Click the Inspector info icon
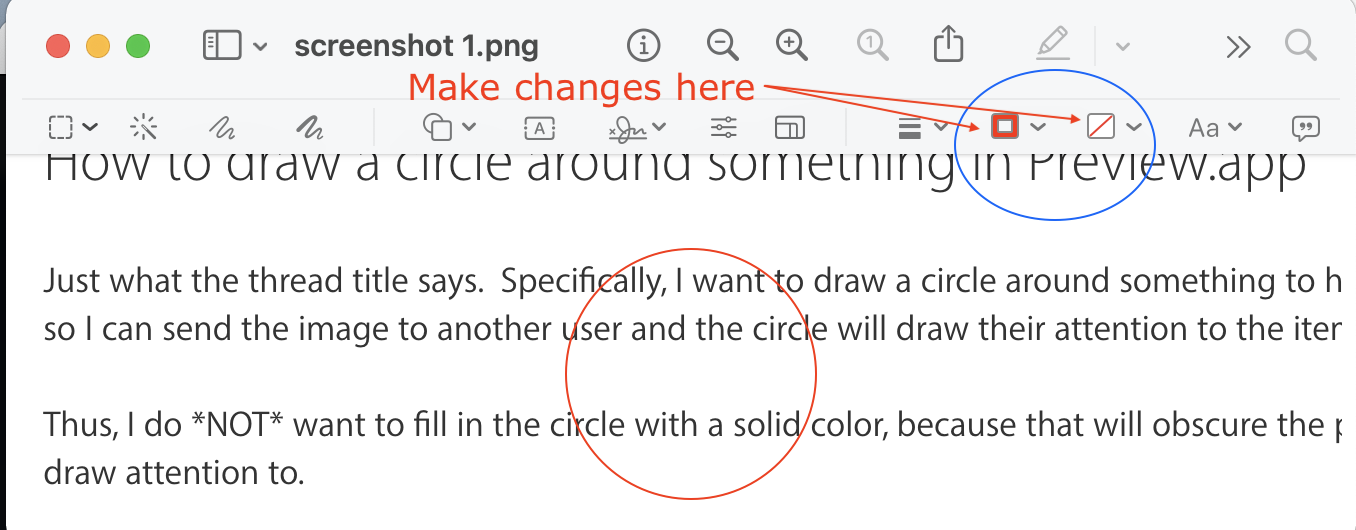This screenshot has width=1356, height=530. coord(644,45)
